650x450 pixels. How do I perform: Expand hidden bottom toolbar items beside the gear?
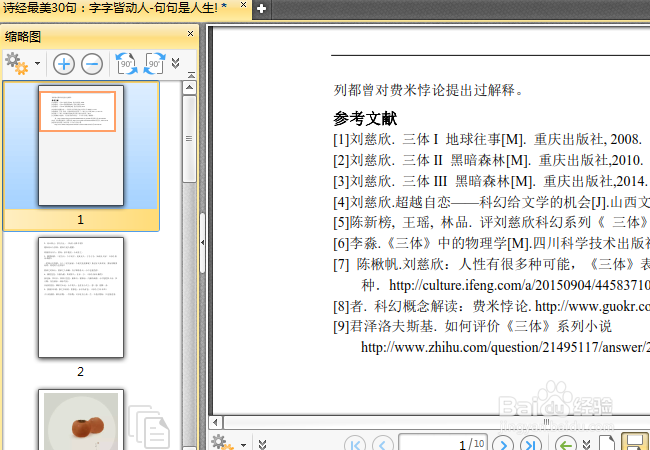[262, 445]
